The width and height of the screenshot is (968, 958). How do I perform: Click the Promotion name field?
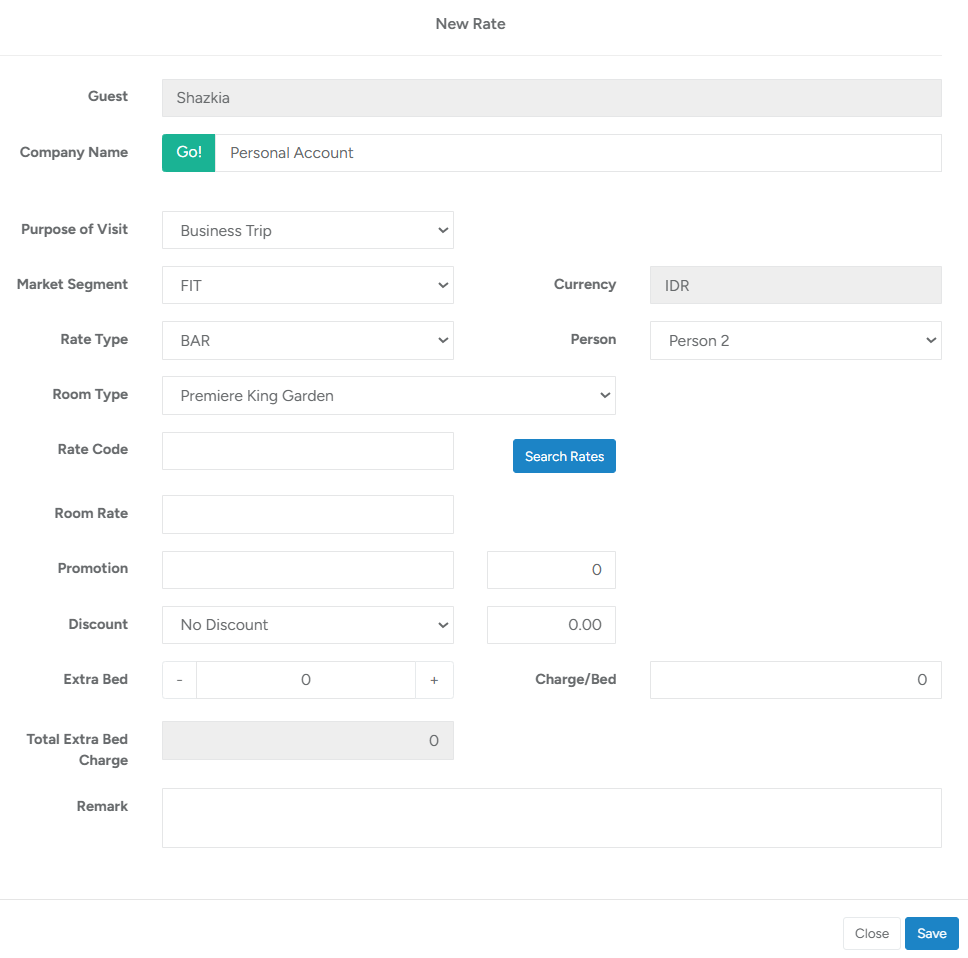[307, 569]
